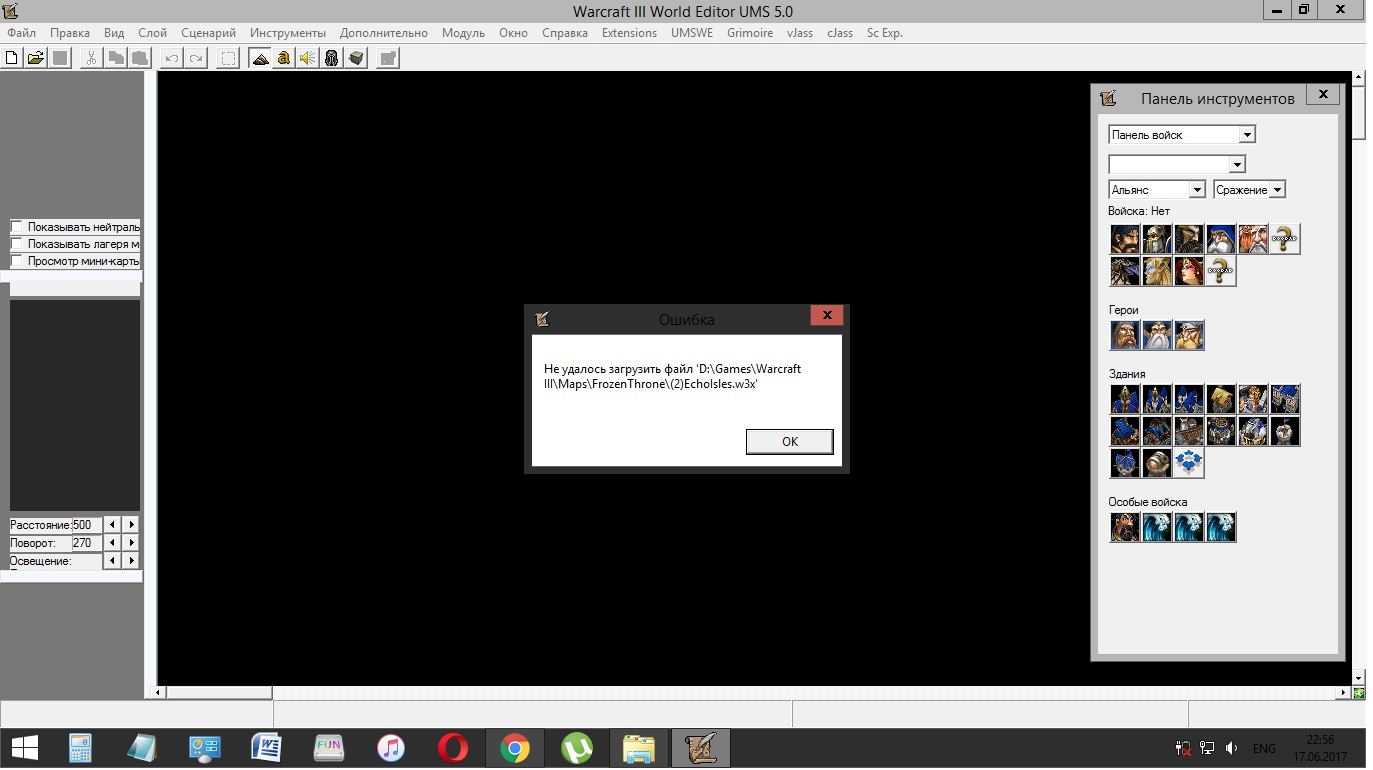Viewport: 1373px width, 770px height.
Task: Open the vJass menu
Action: [x=800, y=33]
